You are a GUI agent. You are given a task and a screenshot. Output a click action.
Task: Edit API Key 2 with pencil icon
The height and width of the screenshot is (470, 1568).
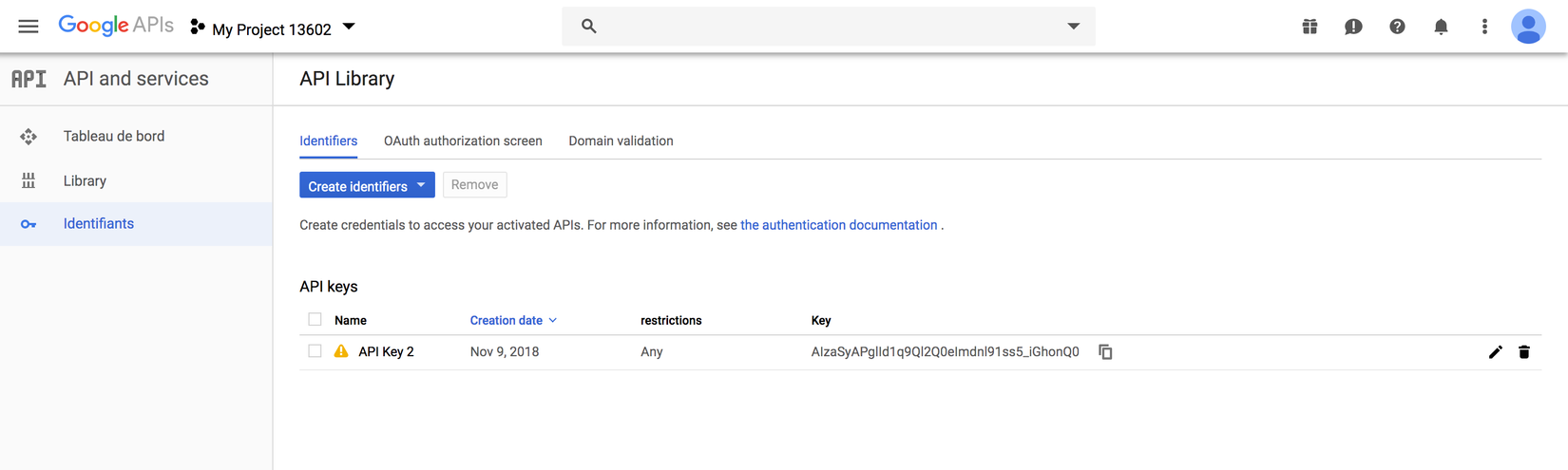click(1495, 352)
